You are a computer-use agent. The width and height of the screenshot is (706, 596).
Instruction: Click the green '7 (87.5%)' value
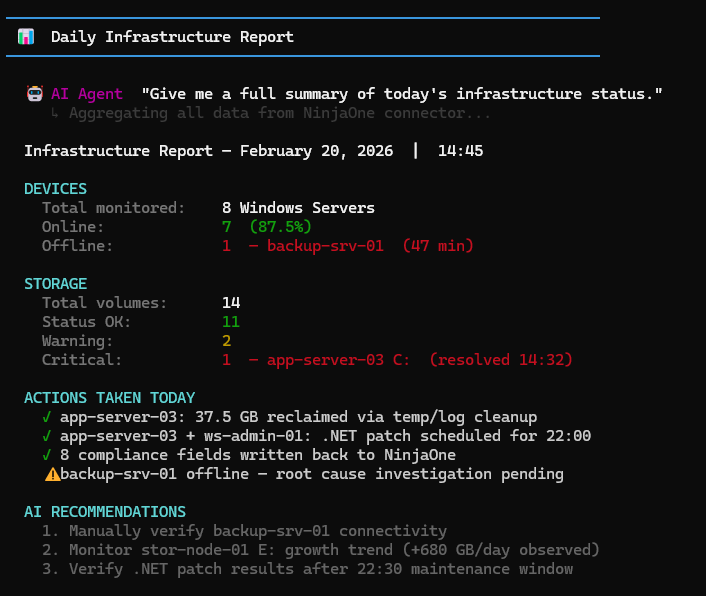267,227
